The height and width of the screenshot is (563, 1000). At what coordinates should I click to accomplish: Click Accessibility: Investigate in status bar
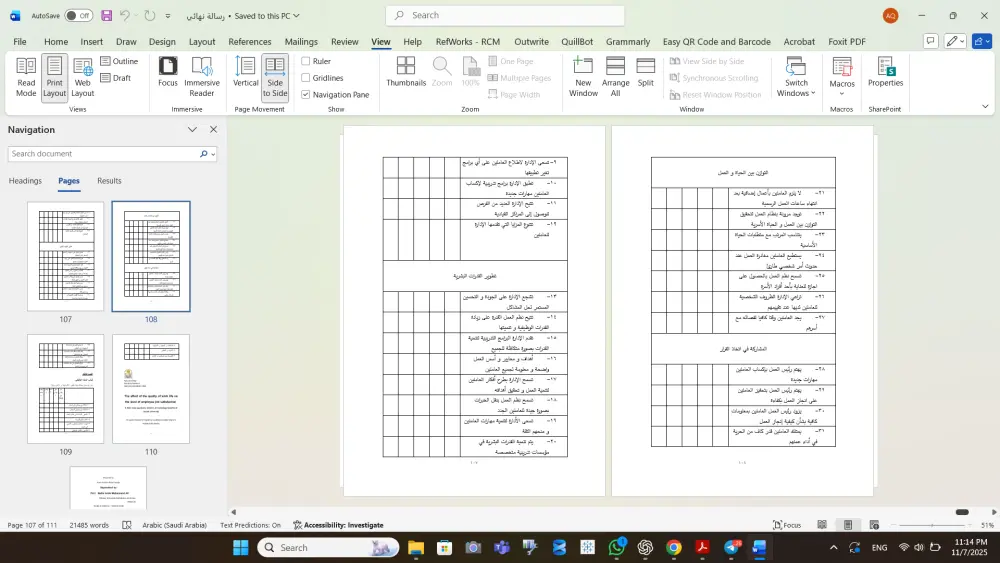pyautogui.click(x=338, y=525)
